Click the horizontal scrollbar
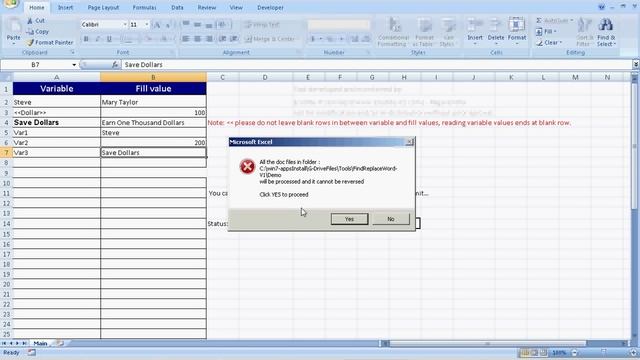640x360 pixels. 487,344
